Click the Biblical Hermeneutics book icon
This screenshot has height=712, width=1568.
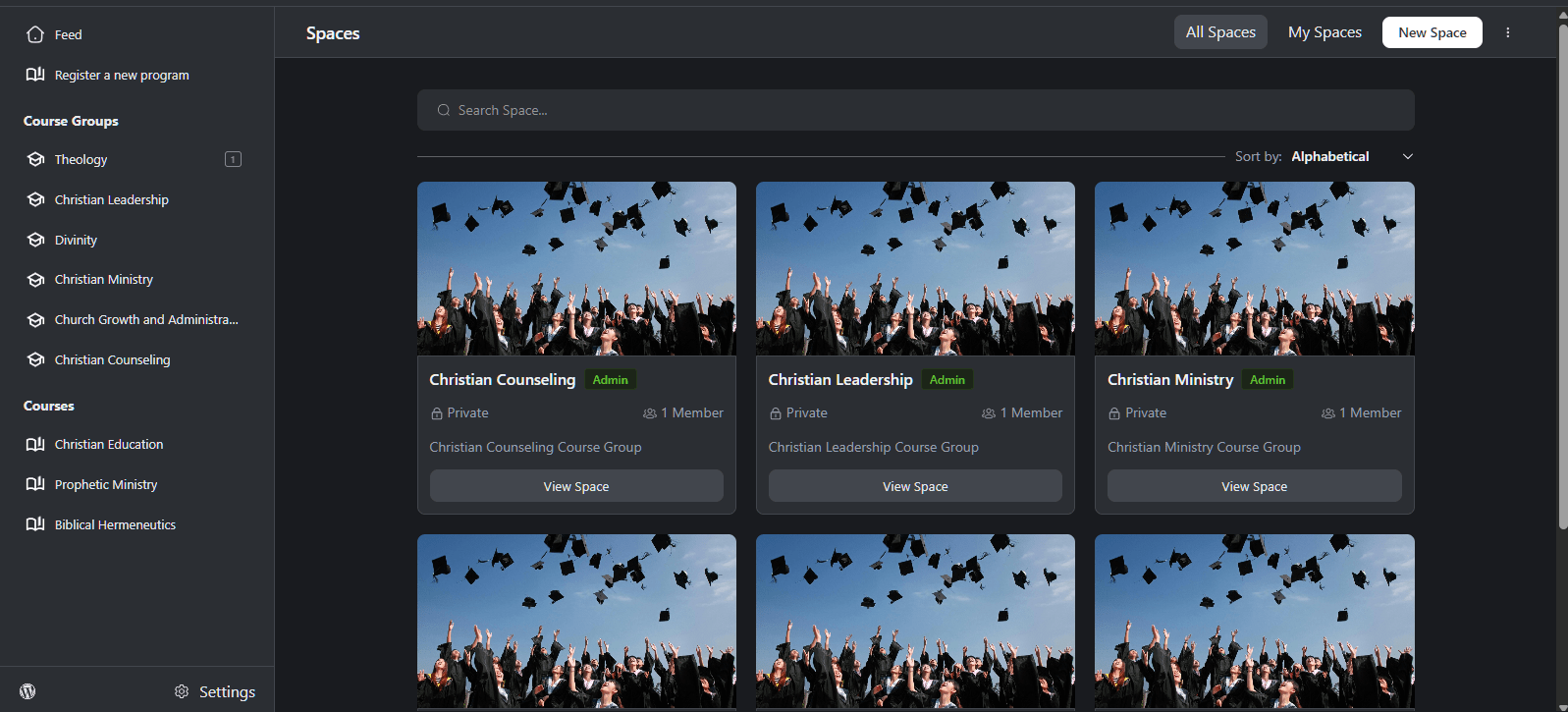point(35,524)
